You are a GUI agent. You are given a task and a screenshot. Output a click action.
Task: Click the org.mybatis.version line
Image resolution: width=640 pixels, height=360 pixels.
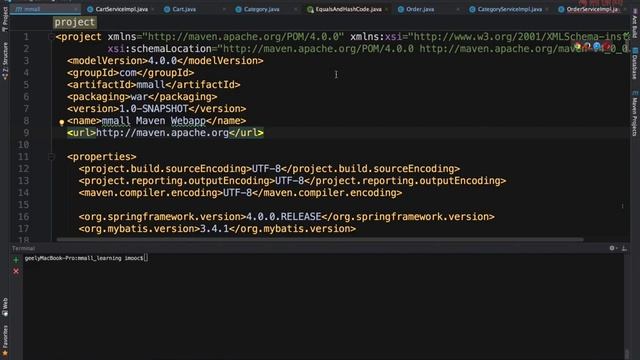(217, 229)
